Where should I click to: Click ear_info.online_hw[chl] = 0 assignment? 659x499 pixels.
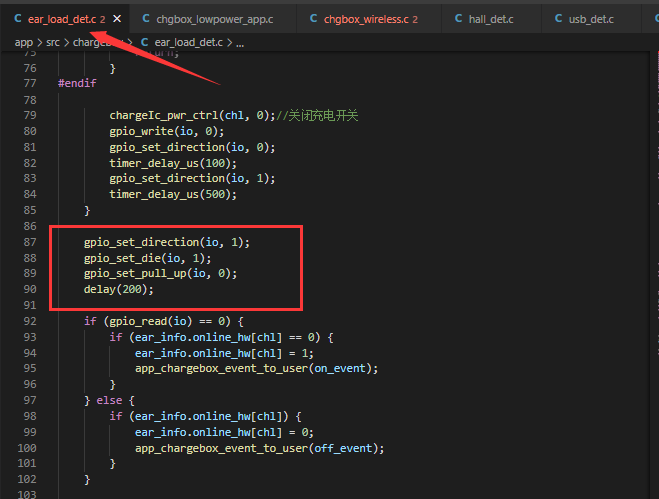(x=224, y=433)
